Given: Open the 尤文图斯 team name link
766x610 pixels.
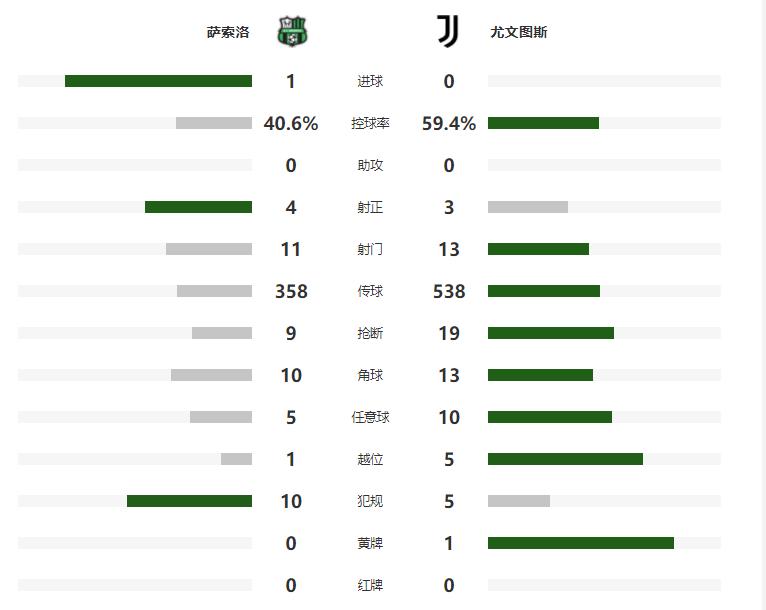Looking at the screenshot, I should [518, 33].
